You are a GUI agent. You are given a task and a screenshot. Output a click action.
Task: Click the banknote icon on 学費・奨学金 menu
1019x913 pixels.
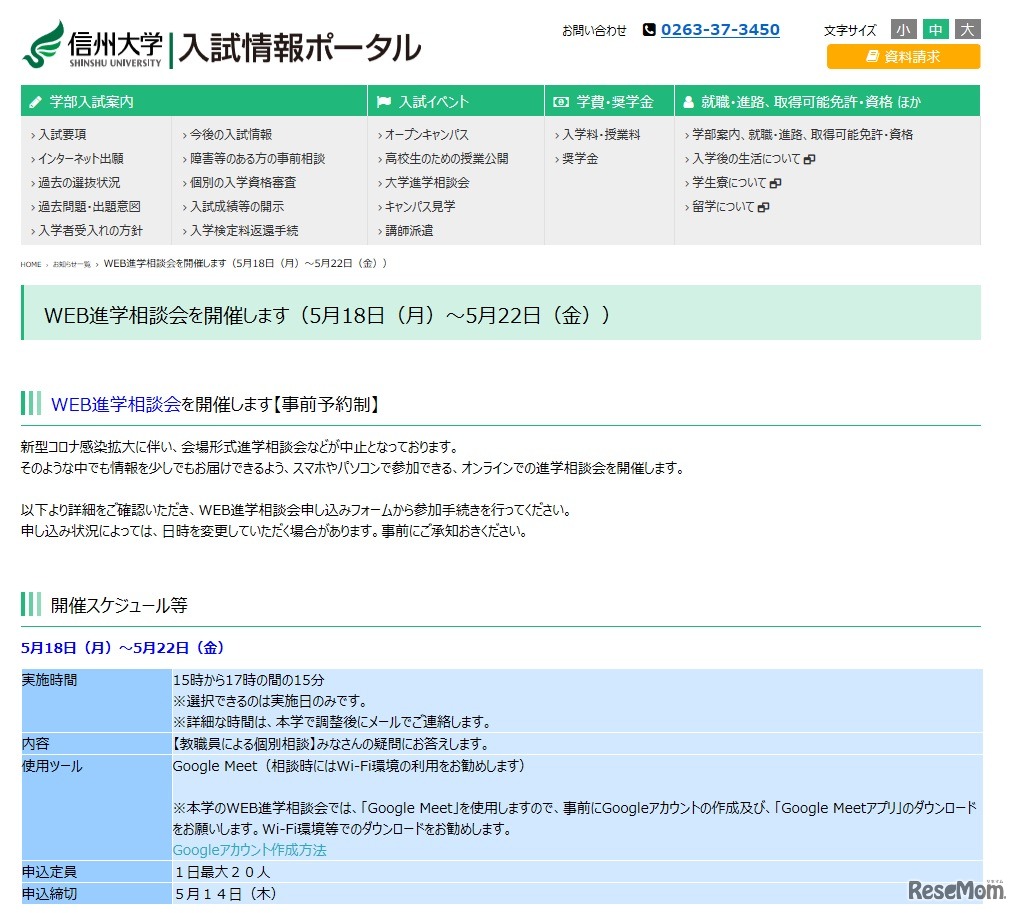559,101
